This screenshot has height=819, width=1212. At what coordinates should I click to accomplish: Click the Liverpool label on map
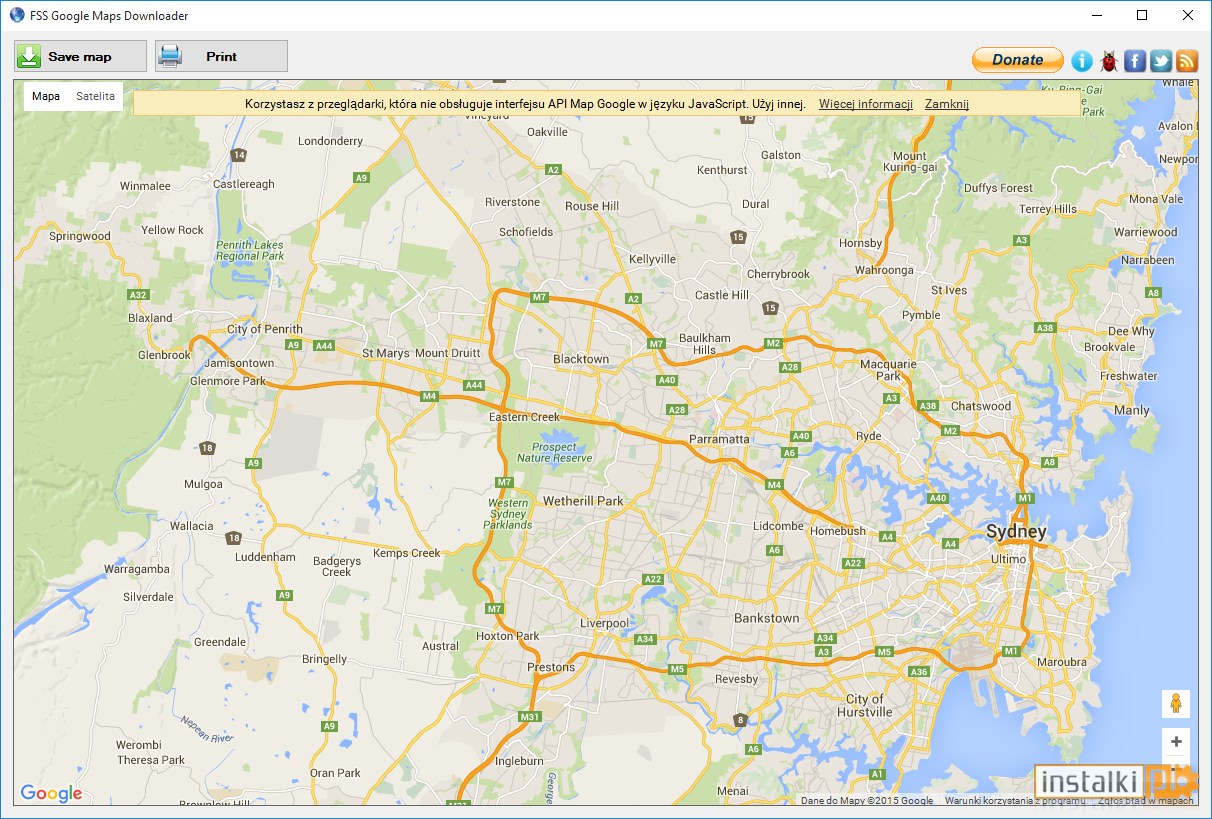point(604,623)
